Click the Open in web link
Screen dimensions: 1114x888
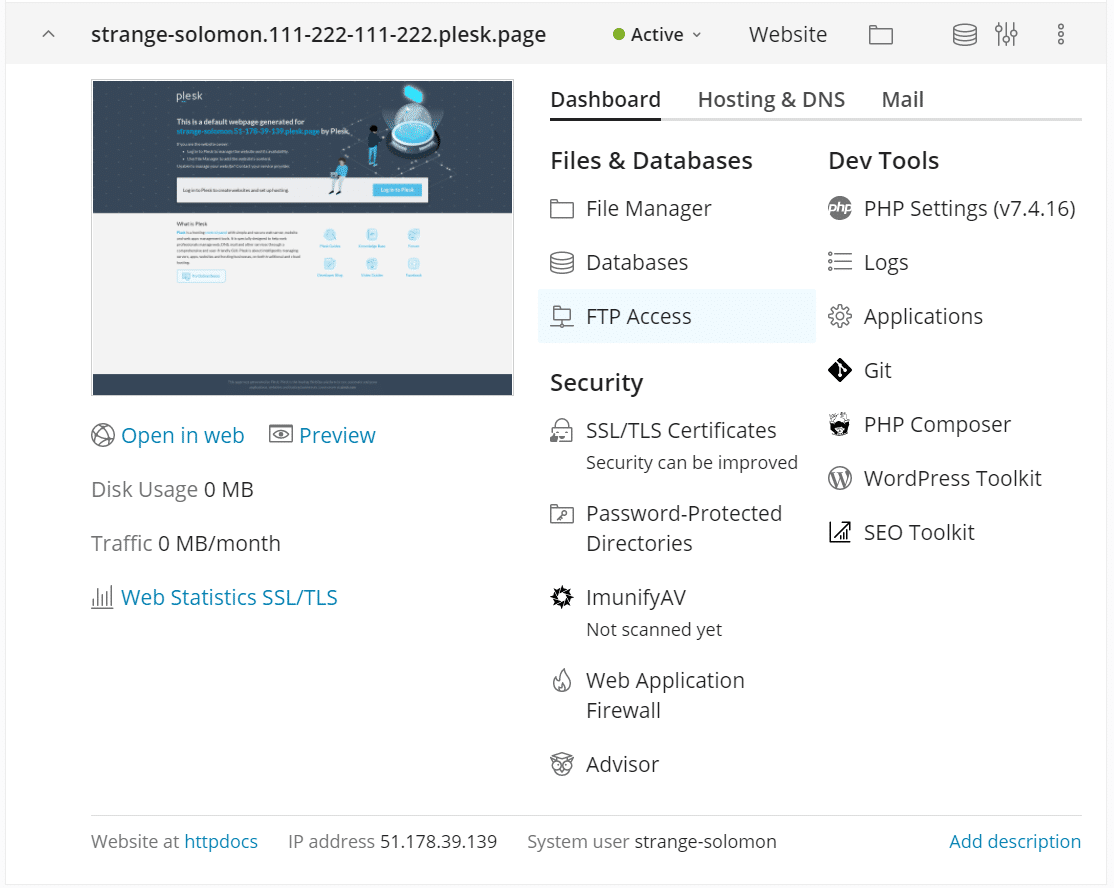[x=182, y=436]
